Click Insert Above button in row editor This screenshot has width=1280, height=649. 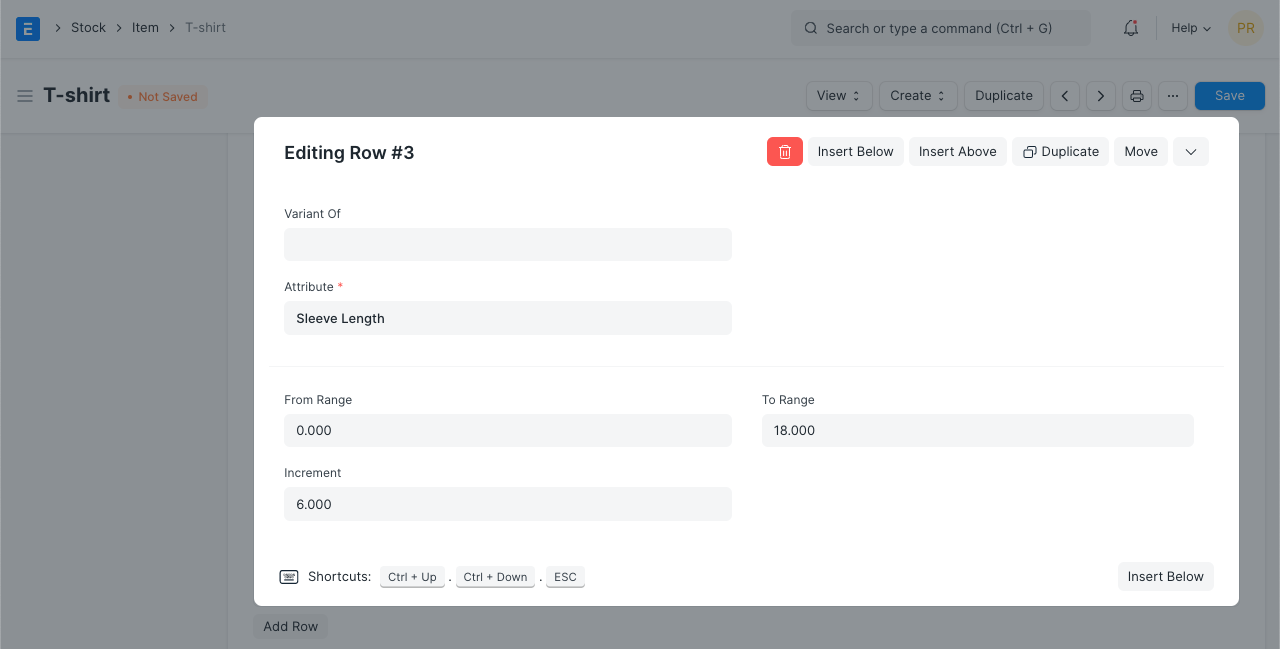tap(957, 152)
